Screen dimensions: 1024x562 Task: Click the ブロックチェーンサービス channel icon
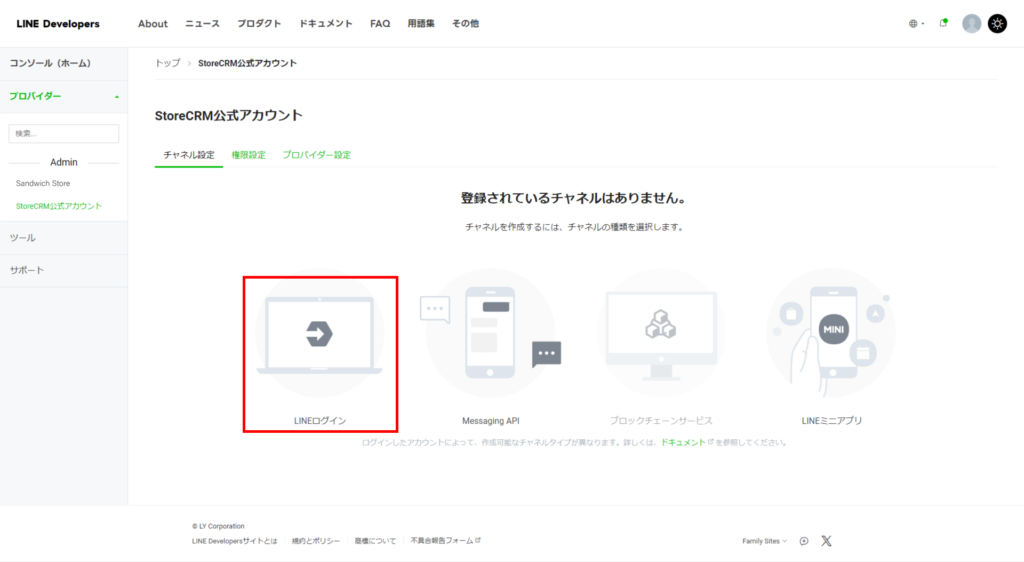pos(661,334)
